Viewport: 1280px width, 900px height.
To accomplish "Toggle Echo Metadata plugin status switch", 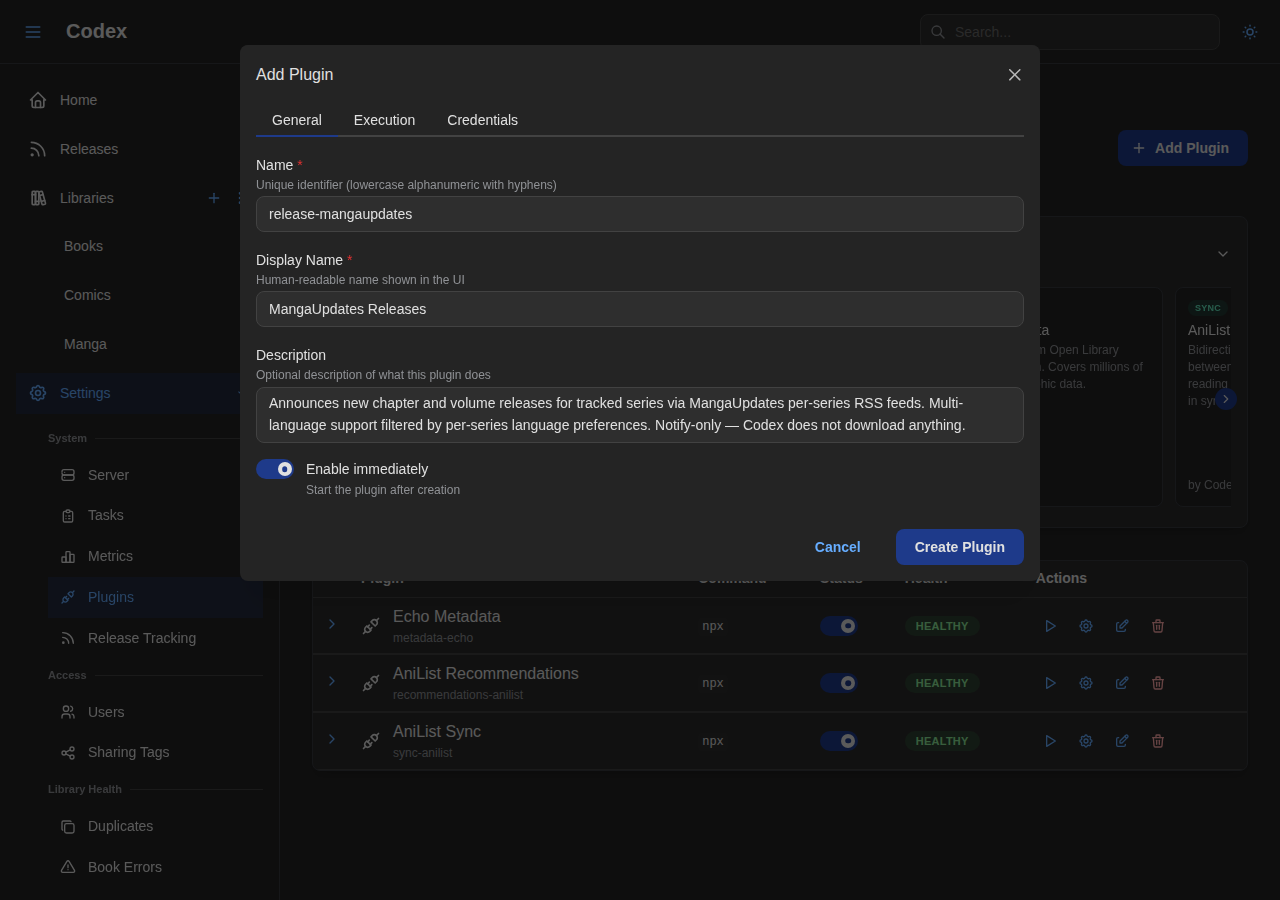I will point(839,626).
